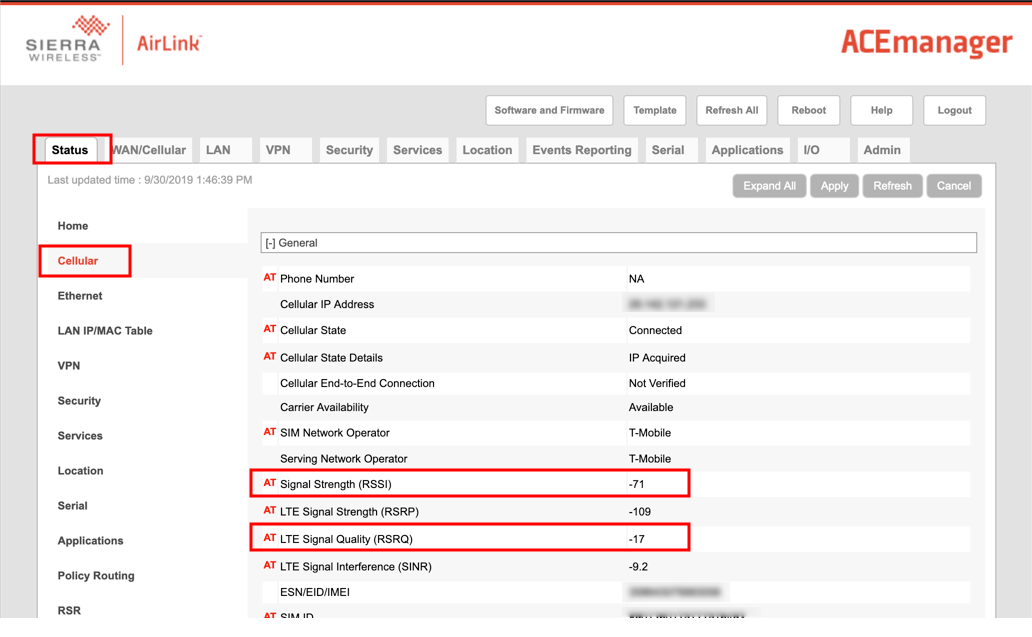1032x637 pixels.
Task: Click the AT icon beside Cellular State Details
Action: [269, 357]
